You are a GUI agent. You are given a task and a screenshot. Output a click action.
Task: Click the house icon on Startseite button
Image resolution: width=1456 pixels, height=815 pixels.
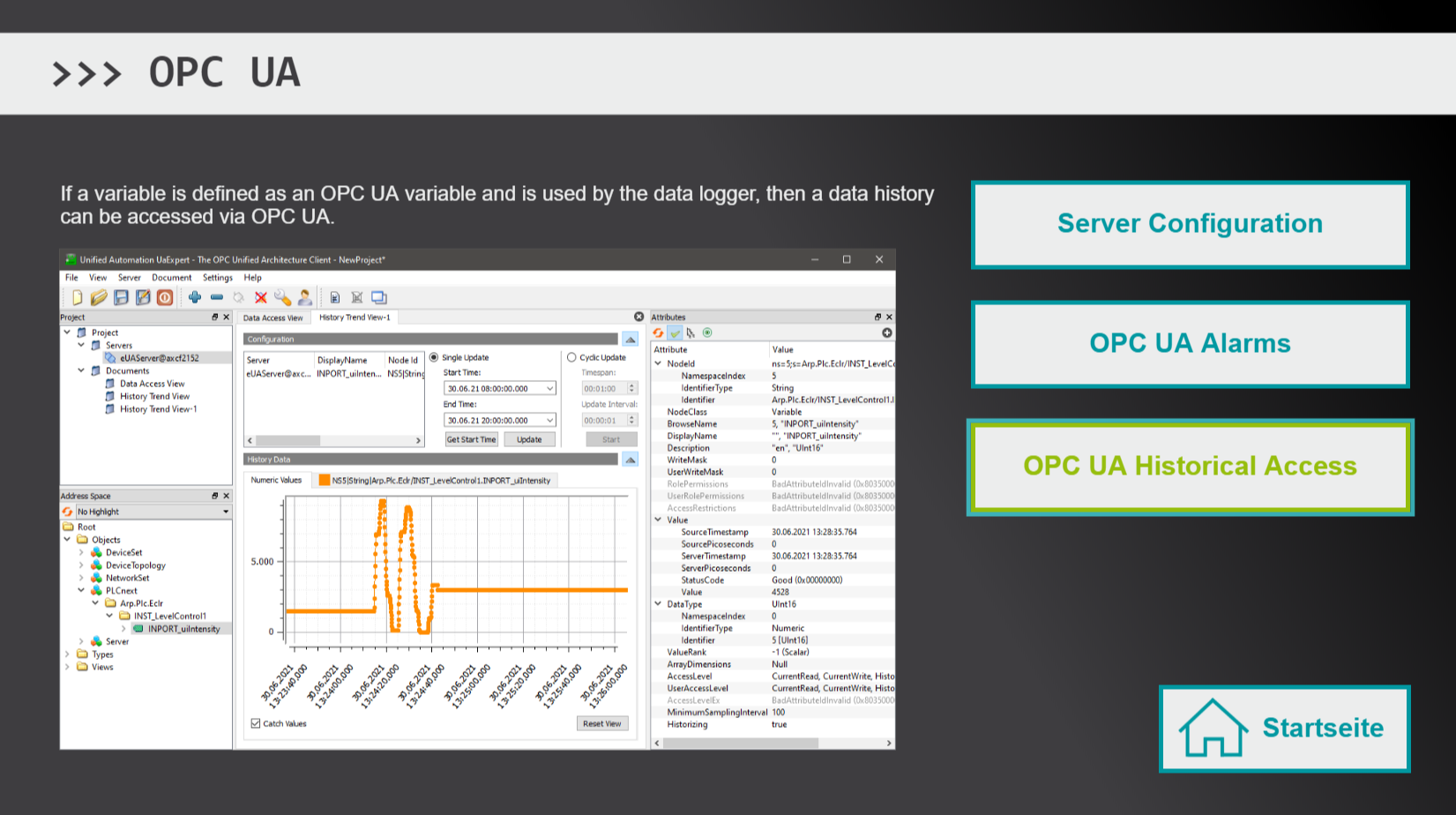[x=1213, y=728]
